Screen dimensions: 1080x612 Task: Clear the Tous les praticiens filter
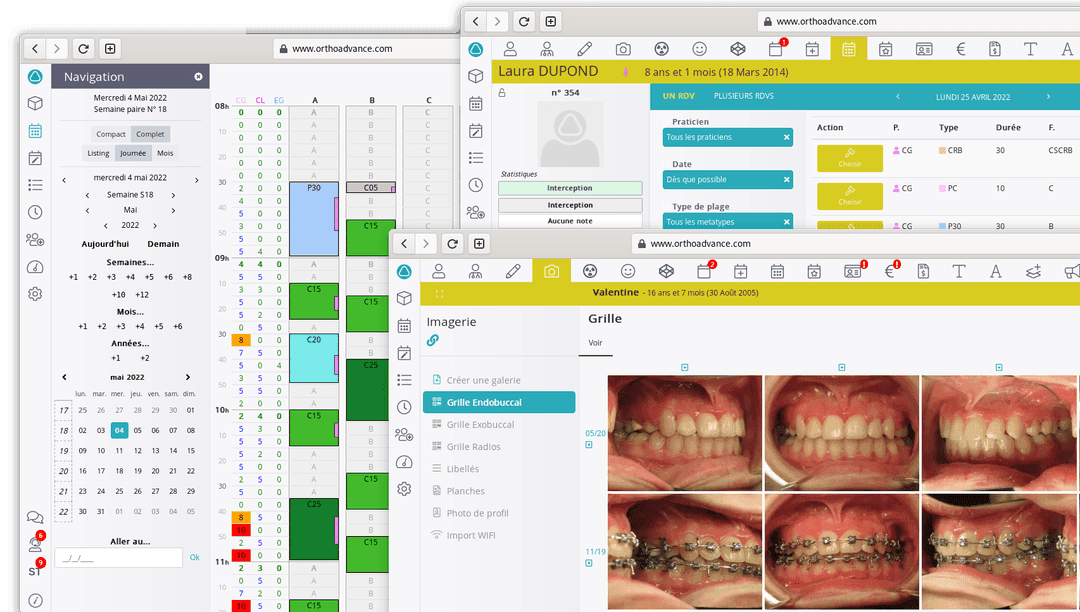coord(787,137)
